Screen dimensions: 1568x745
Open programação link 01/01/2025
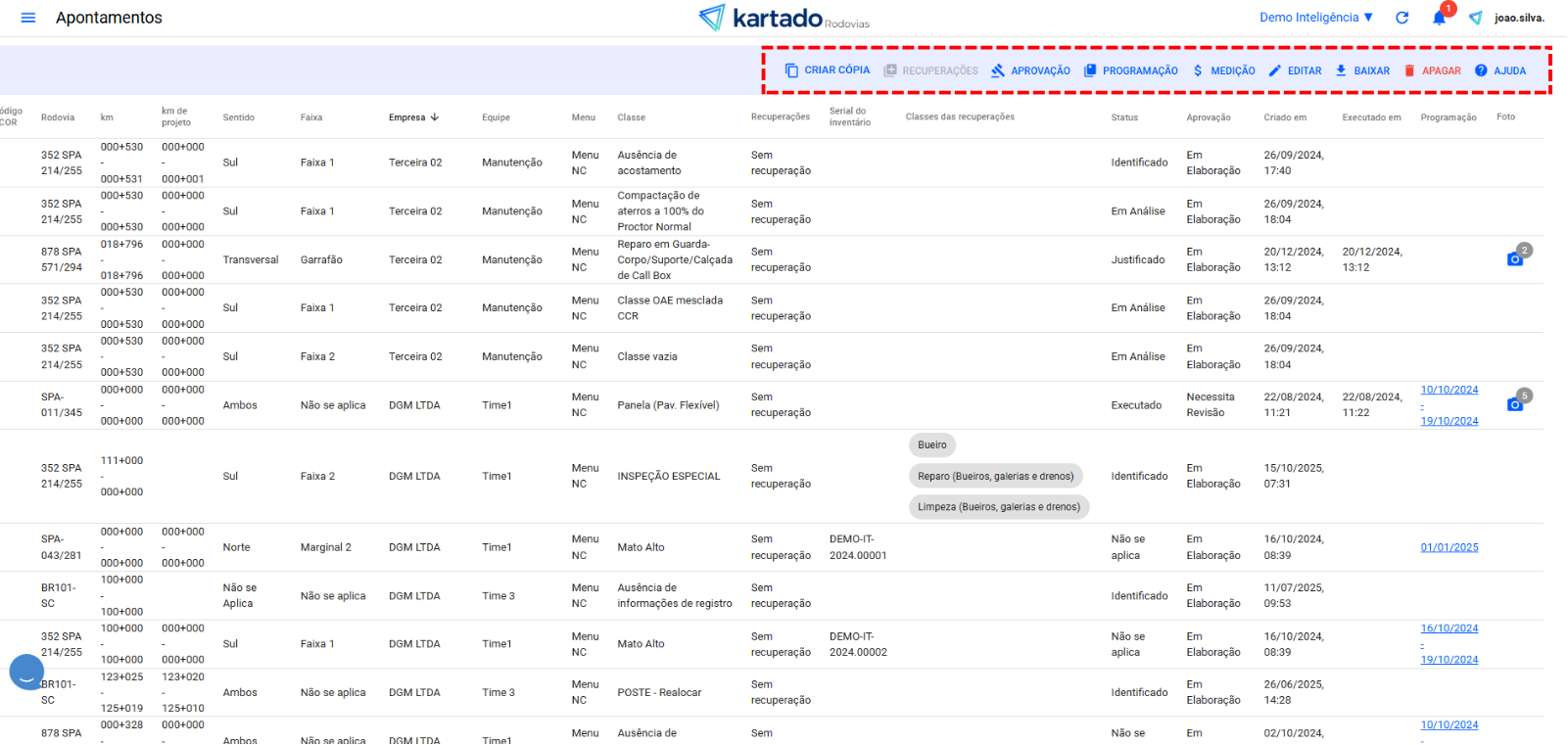coord(1449,547)
